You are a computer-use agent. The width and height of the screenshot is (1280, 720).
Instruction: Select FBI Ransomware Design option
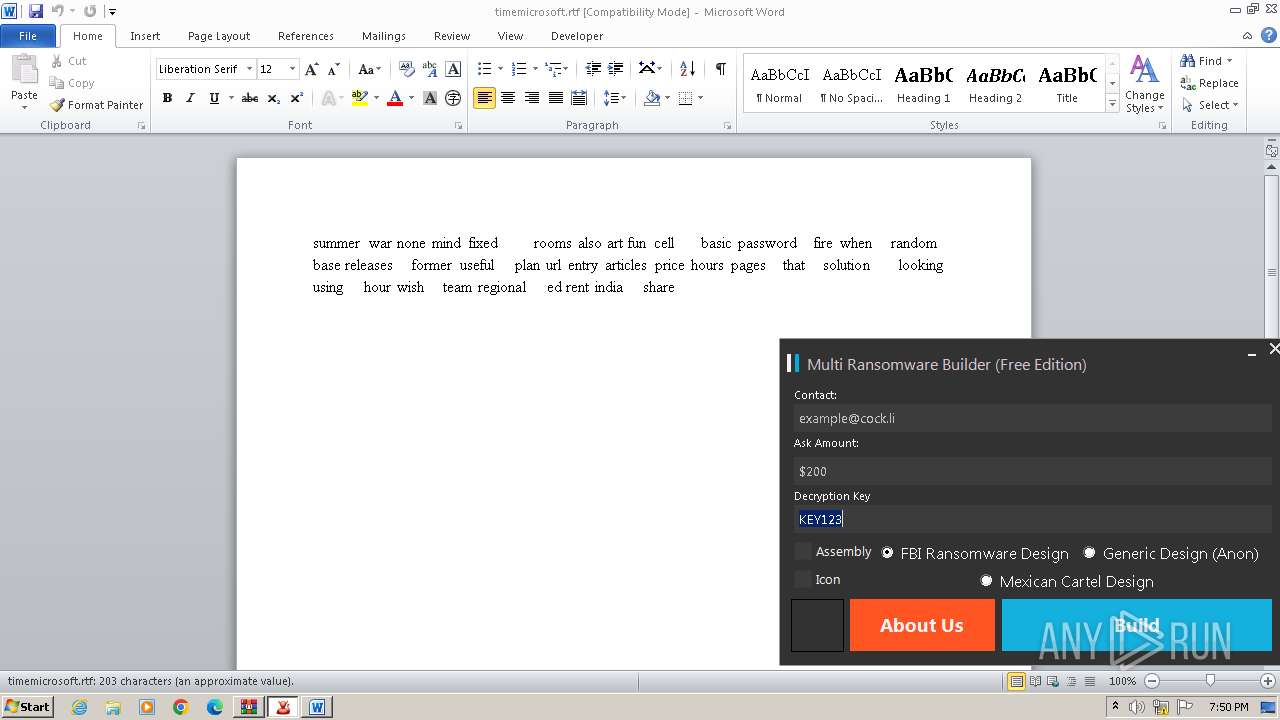click(887, 553)
